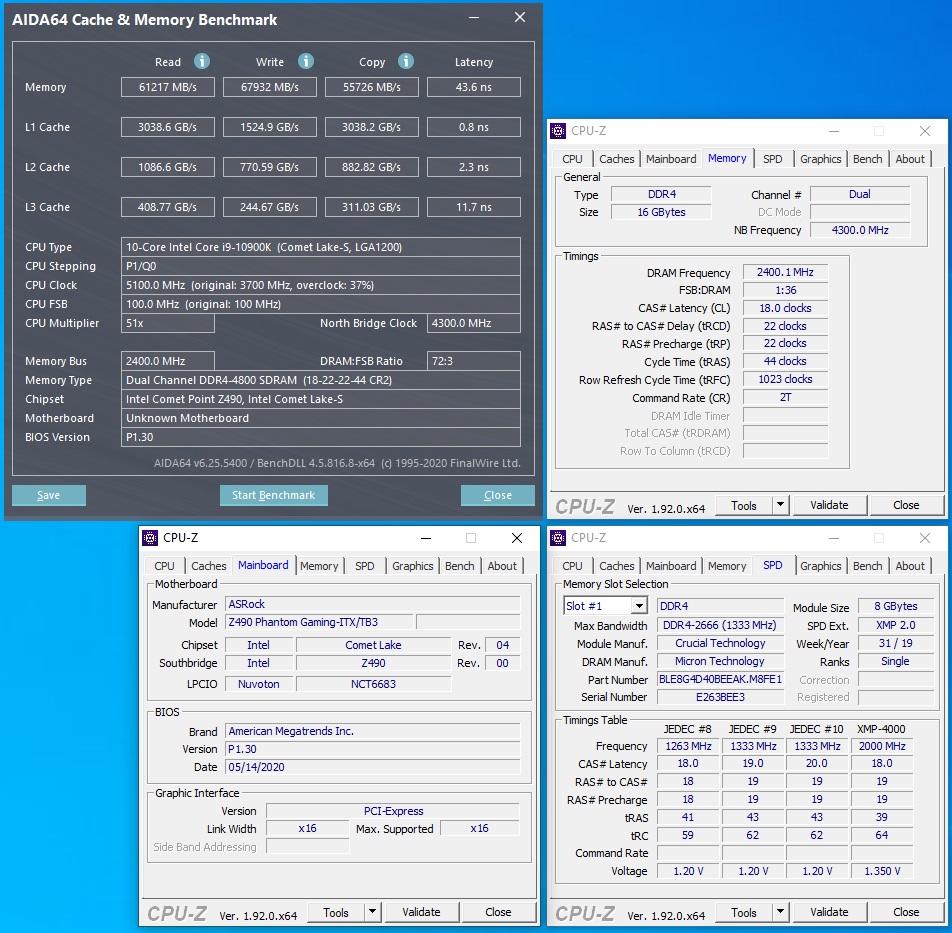Open Graphics tab in CPU-Z Mainboard window
Viewport: 952px width, 933px height.
coord(412,566)
